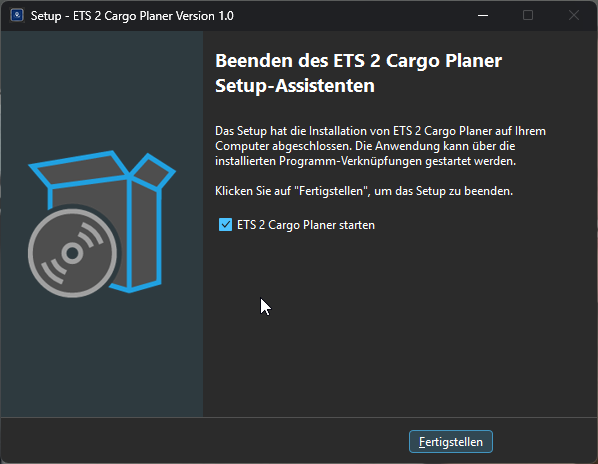Click the "ETS 2 Cargo Planer starten" label
Viewport: 598px width, 464px height.
(306, 225)
